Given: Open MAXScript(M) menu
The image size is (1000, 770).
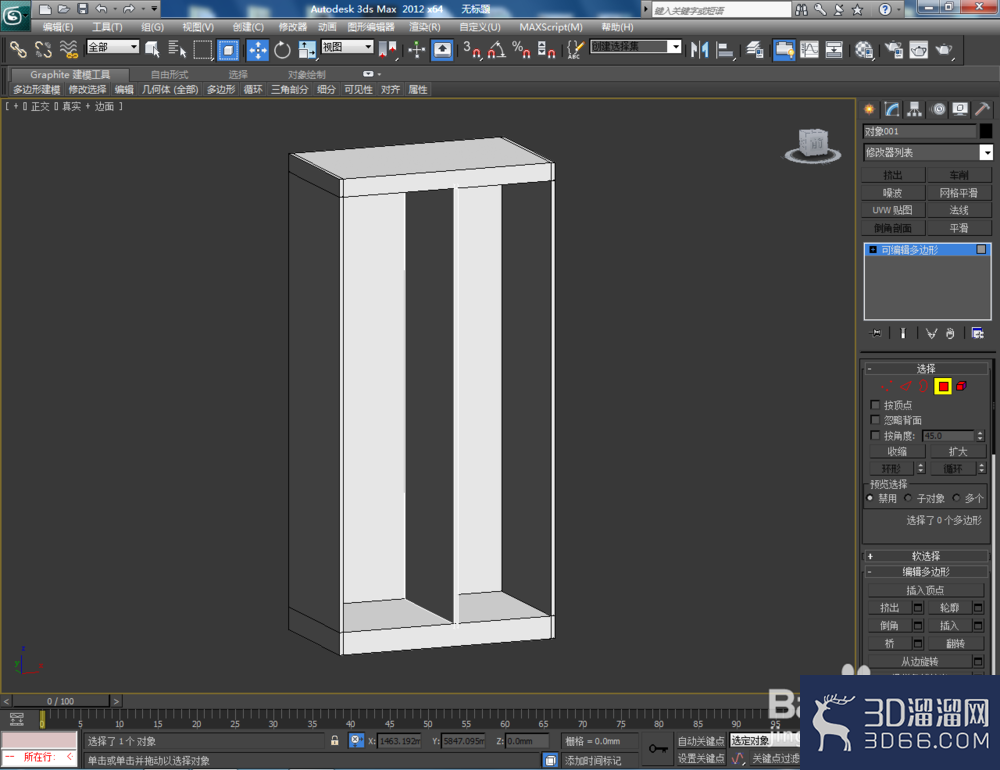Looking at the screenshot, I should pyautogui.click(x=550, y=27).
